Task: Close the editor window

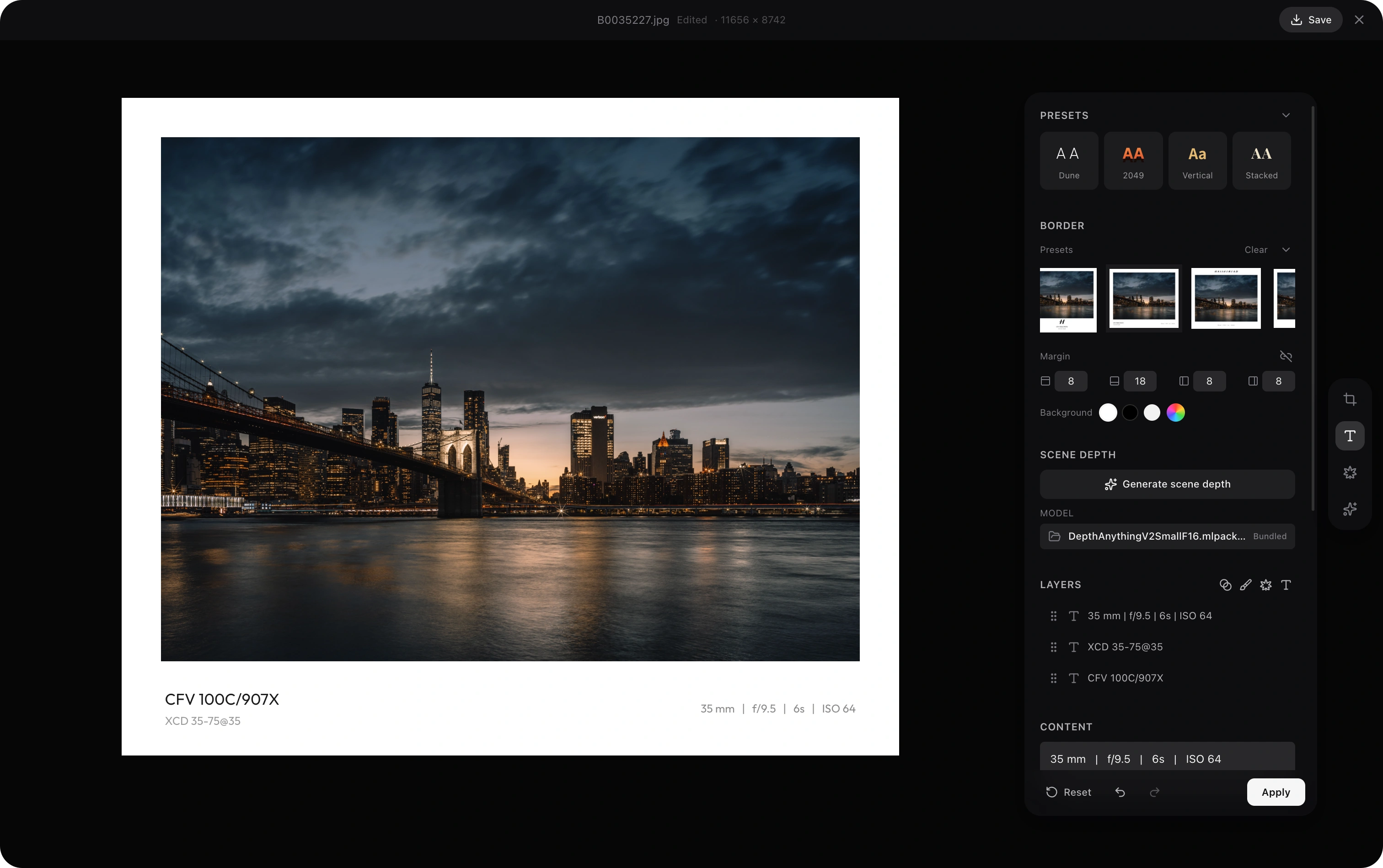Action: point(1359,20)
